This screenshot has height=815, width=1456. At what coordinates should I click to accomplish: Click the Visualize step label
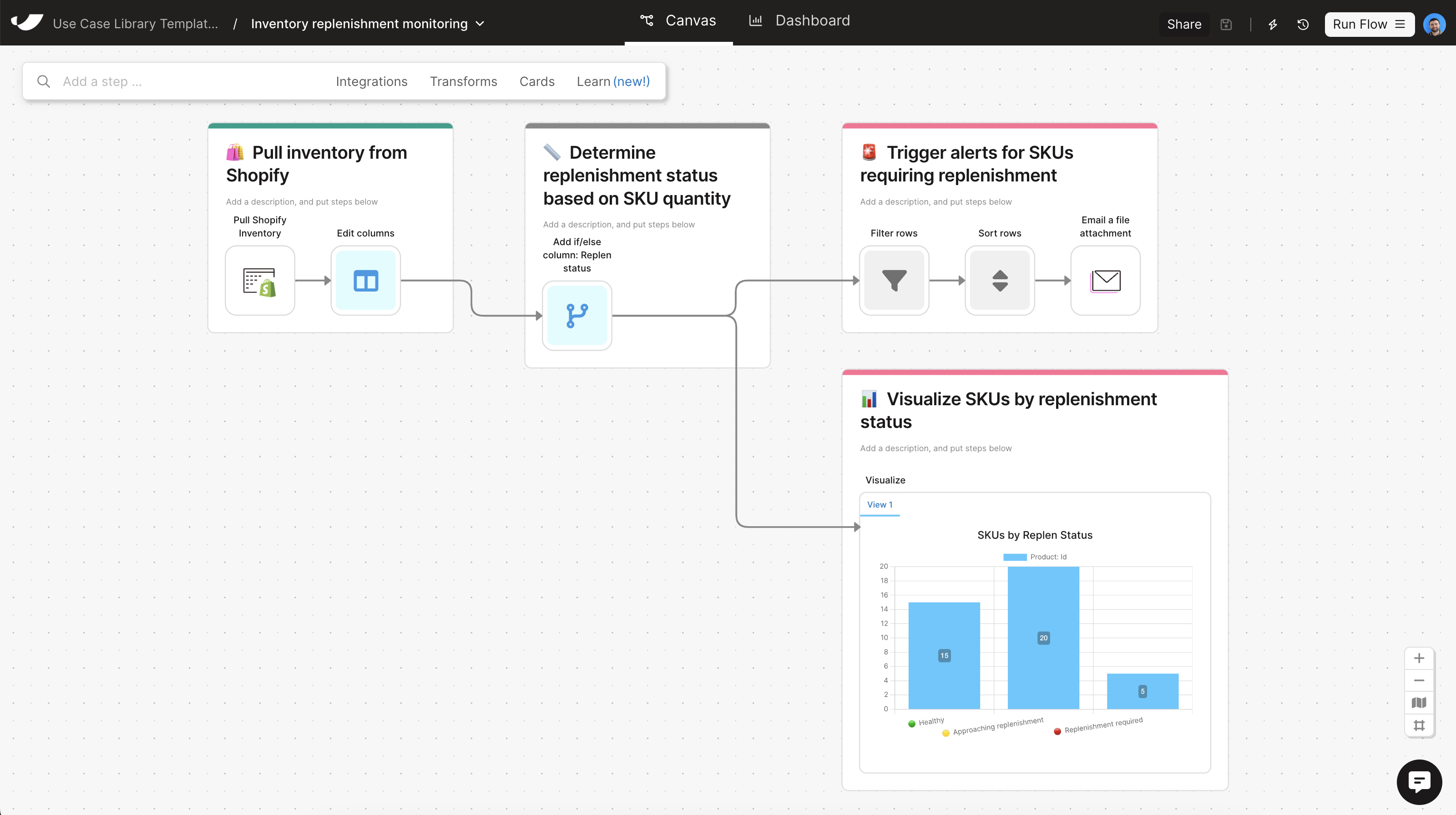click(x=885, y=479)
